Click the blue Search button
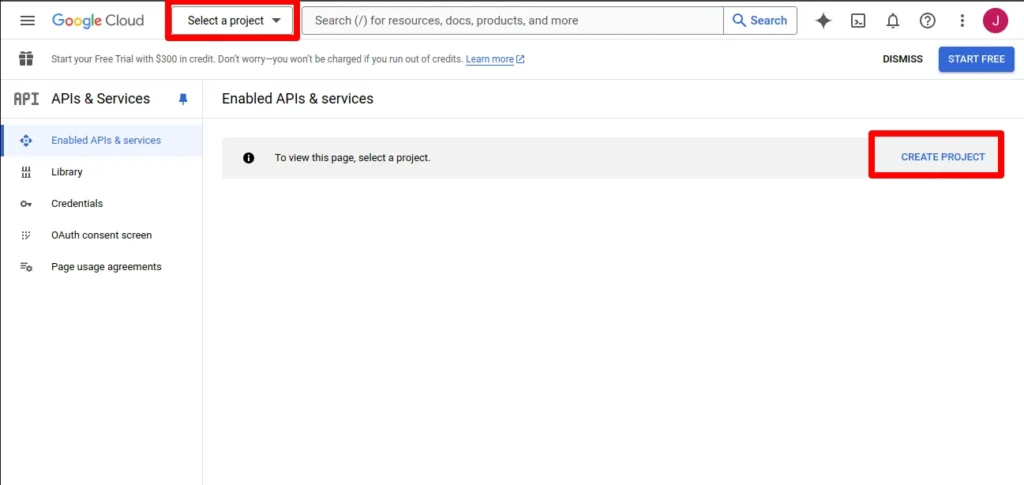 click(x=760, y=21)
